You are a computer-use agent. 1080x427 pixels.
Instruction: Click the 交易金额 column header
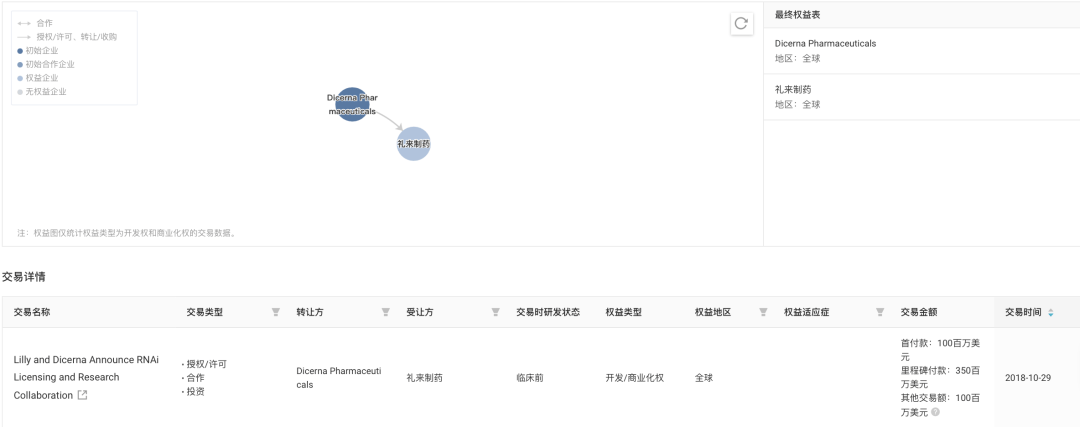919,312
